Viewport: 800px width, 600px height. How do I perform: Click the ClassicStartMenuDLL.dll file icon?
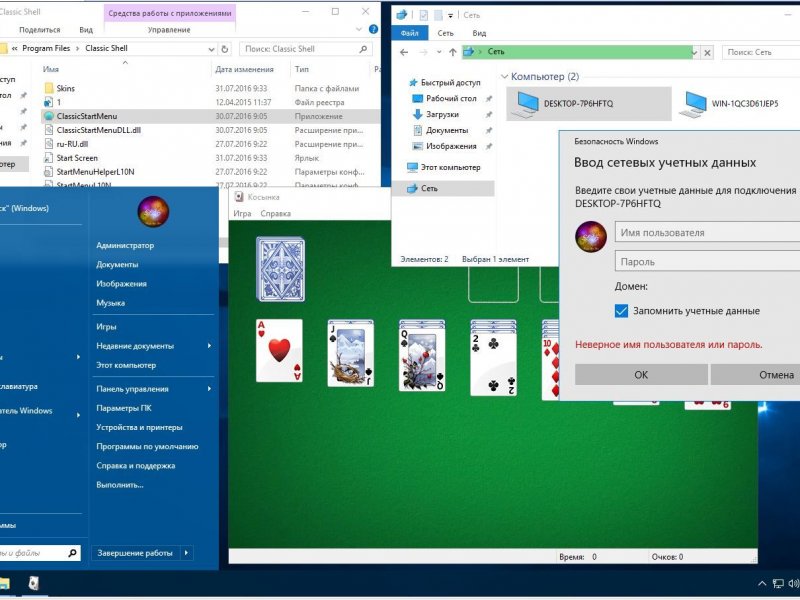[49, 130]
